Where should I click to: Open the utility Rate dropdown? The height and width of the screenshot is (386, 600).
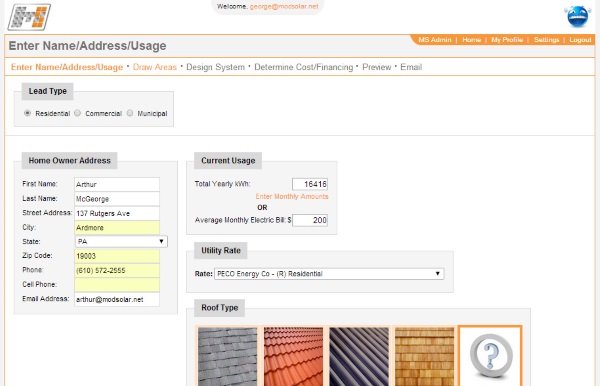(329, 274)
